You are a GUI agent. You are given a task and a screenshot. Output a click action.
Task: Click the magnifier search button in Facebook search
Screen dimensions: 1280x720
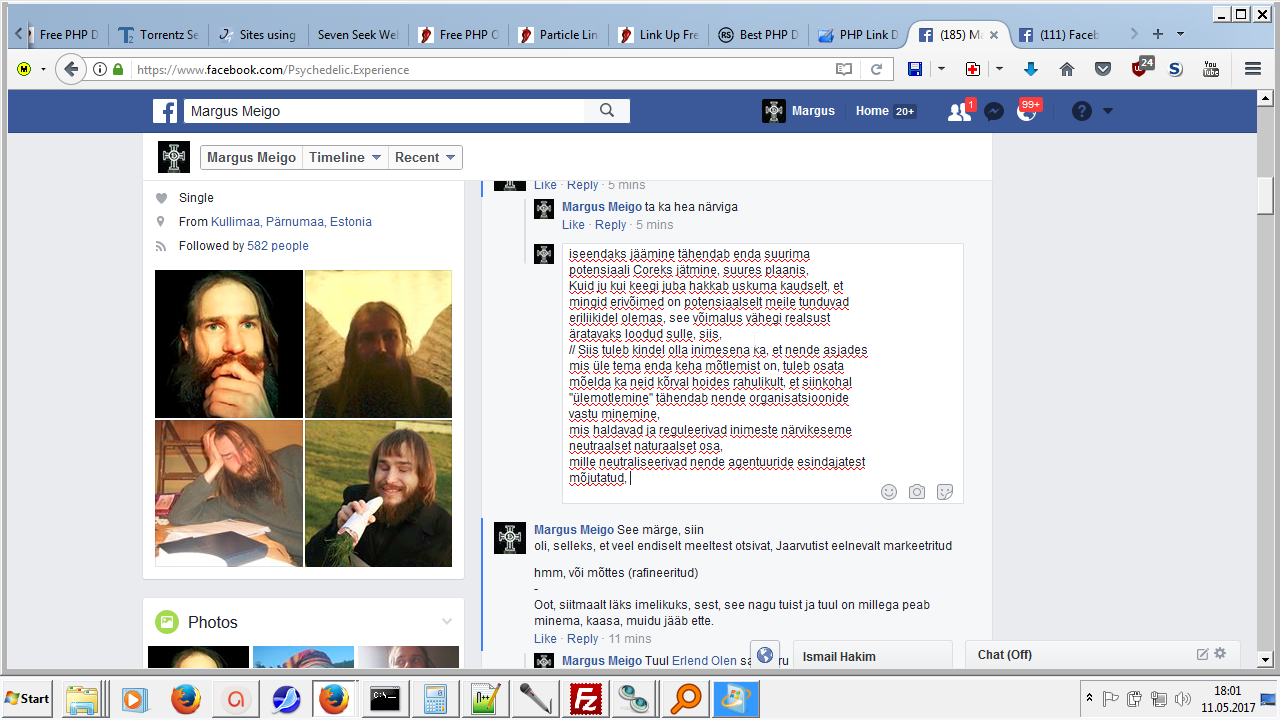tap(606, 111)
